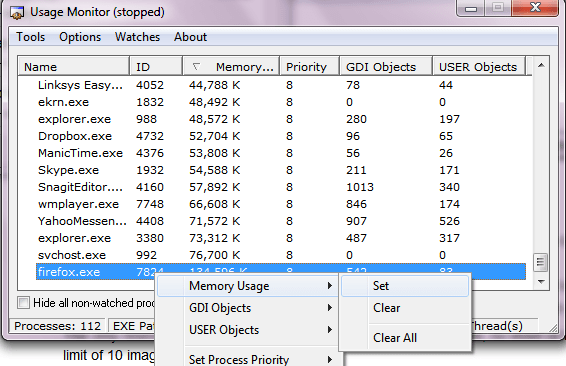Select explorer.exe with ID 988
This screenshot has height=366, width=566.
[281, 119]
